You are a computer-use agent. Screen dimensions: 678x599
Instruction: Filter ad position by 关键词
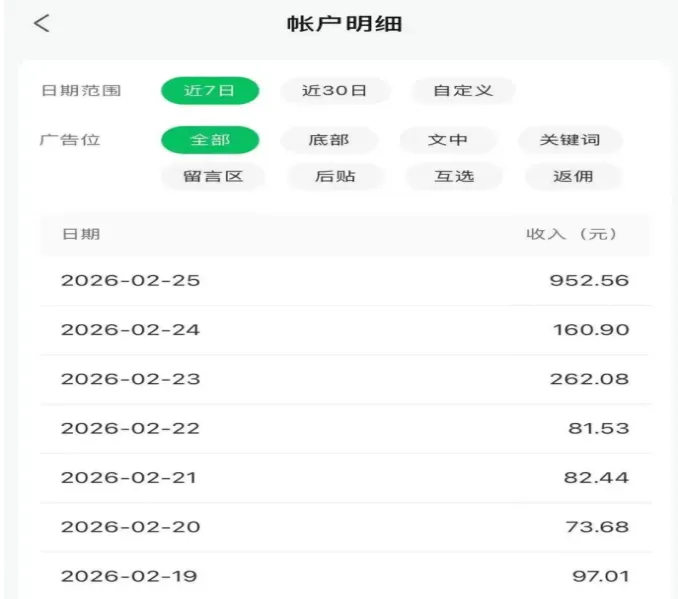(570, 140)
